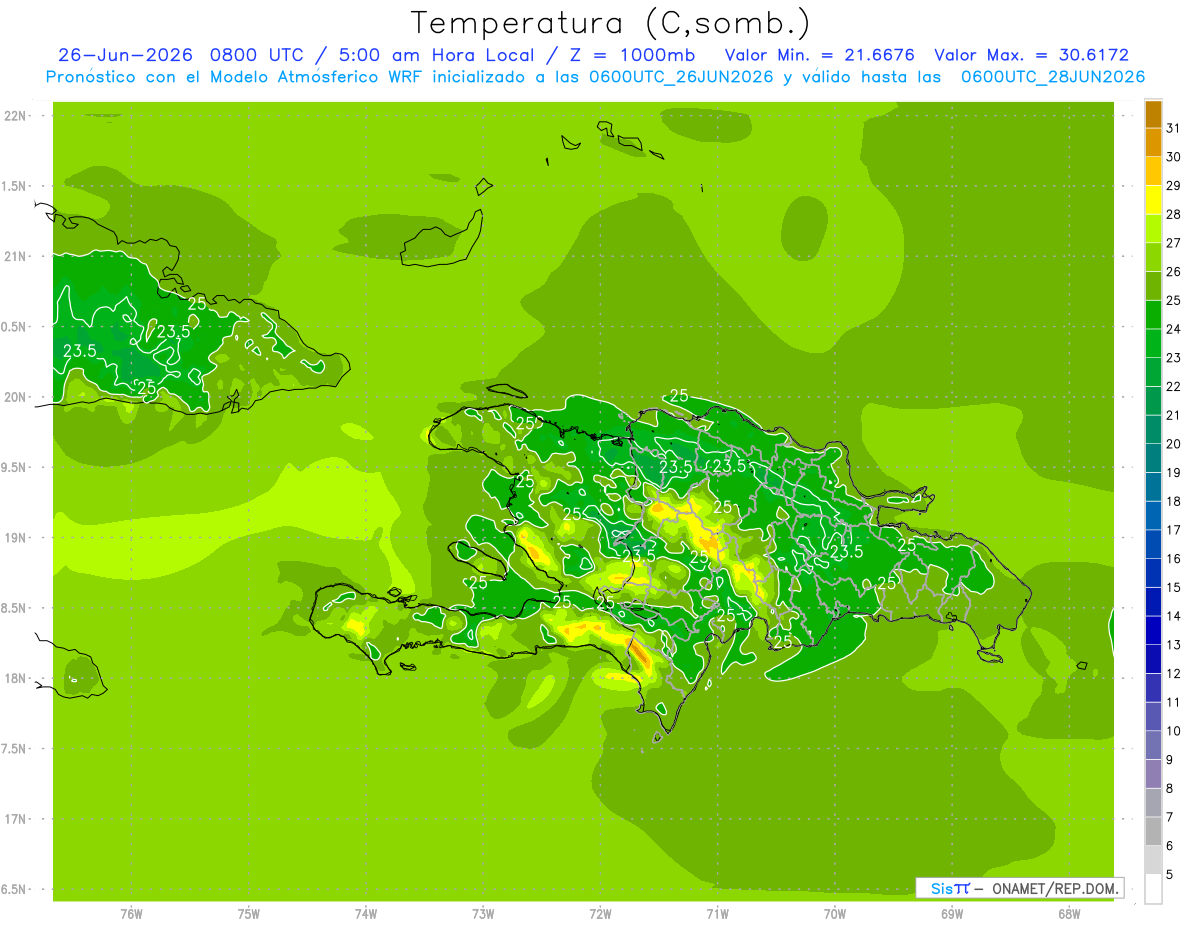
Task: Click the legend value 25
Action: (1174, 300)
